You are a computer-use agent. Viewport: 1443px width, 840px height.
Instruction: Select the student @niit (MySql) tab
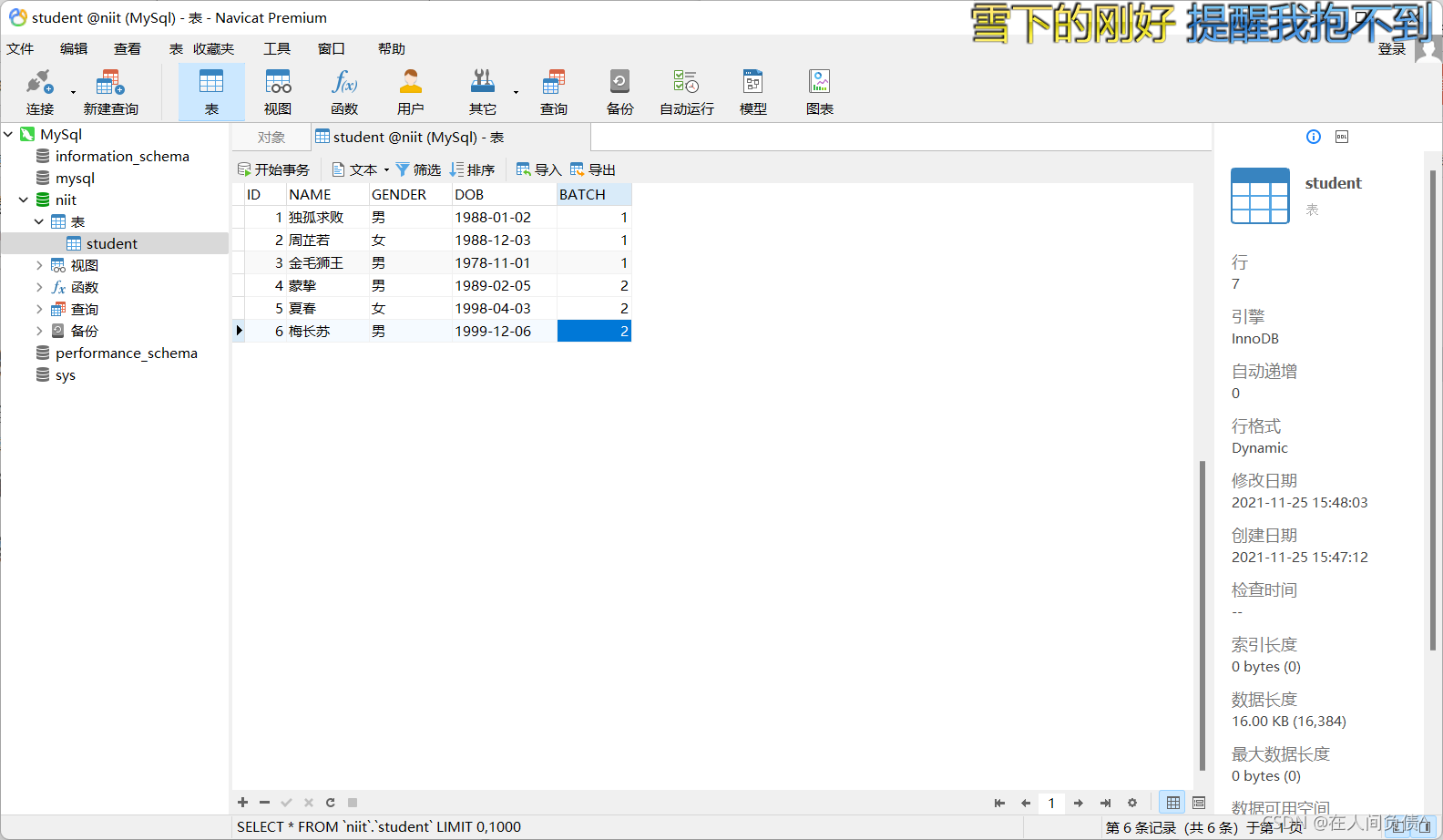pos(451,138)
